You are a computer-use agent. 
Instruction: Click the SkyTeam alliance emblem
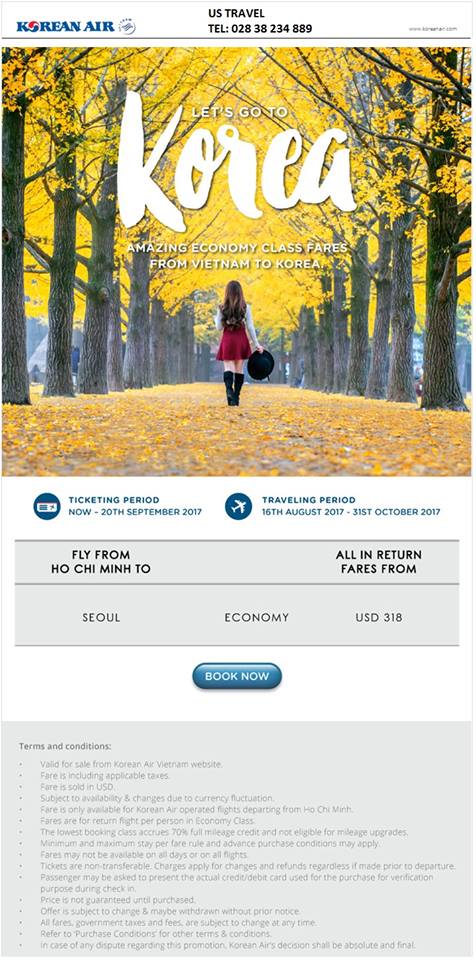[127, 26]
